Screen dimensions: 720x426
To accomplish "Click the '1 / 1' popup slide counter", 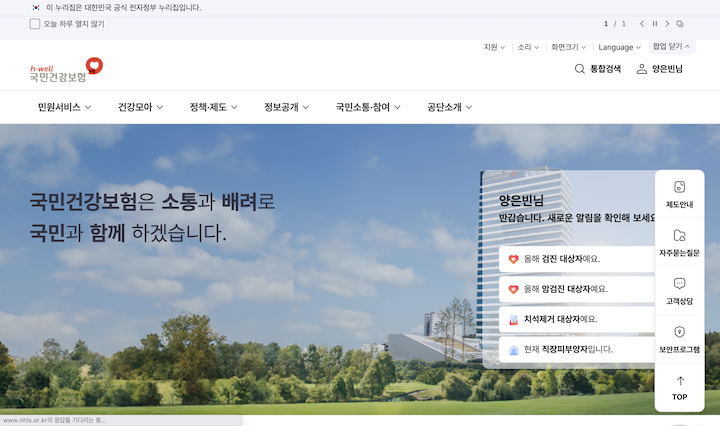I will [x=615, y=24].
